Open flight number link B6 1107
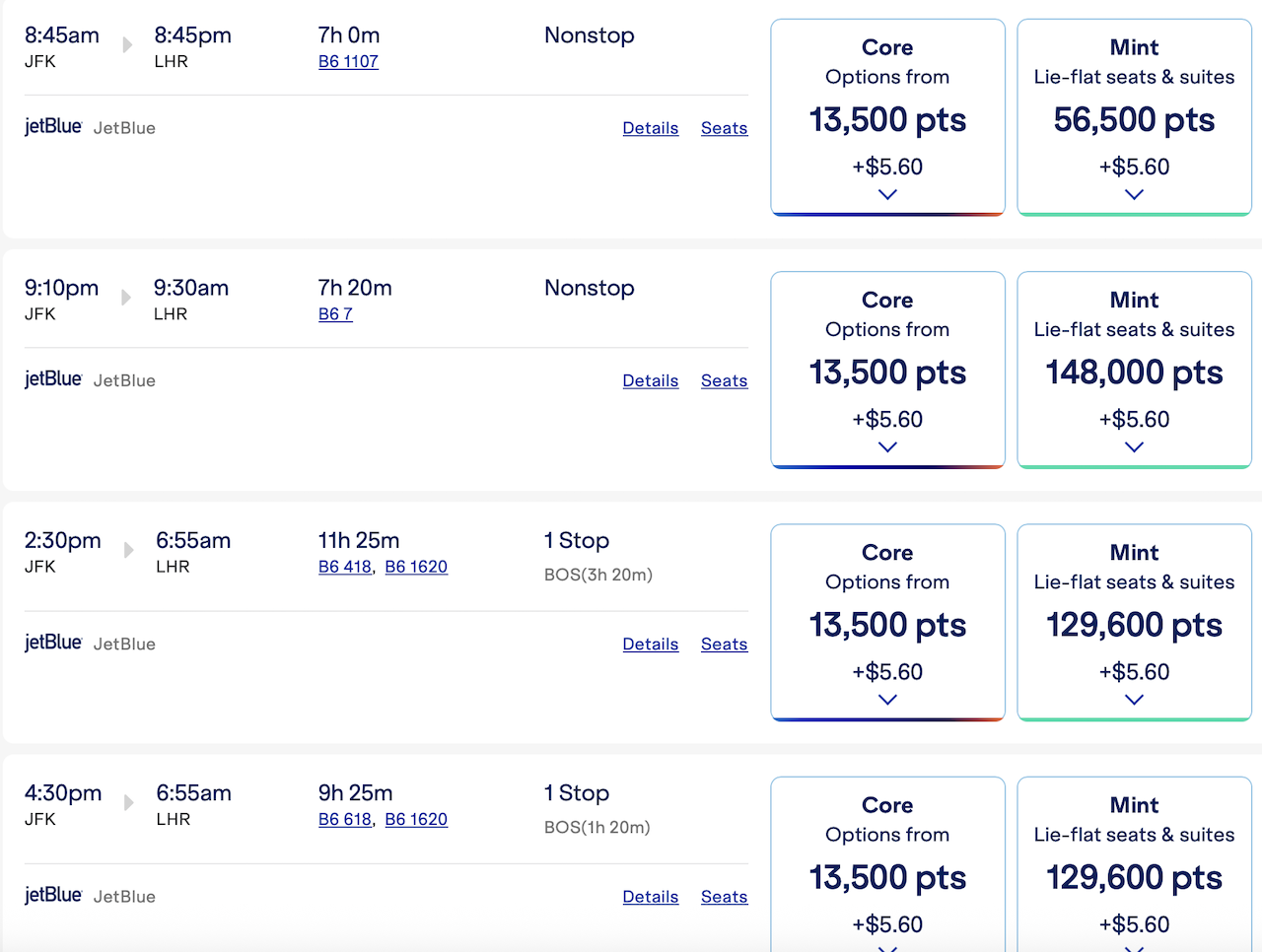Viewport: 1262px width, 952px height. click(x=348, y=61)
